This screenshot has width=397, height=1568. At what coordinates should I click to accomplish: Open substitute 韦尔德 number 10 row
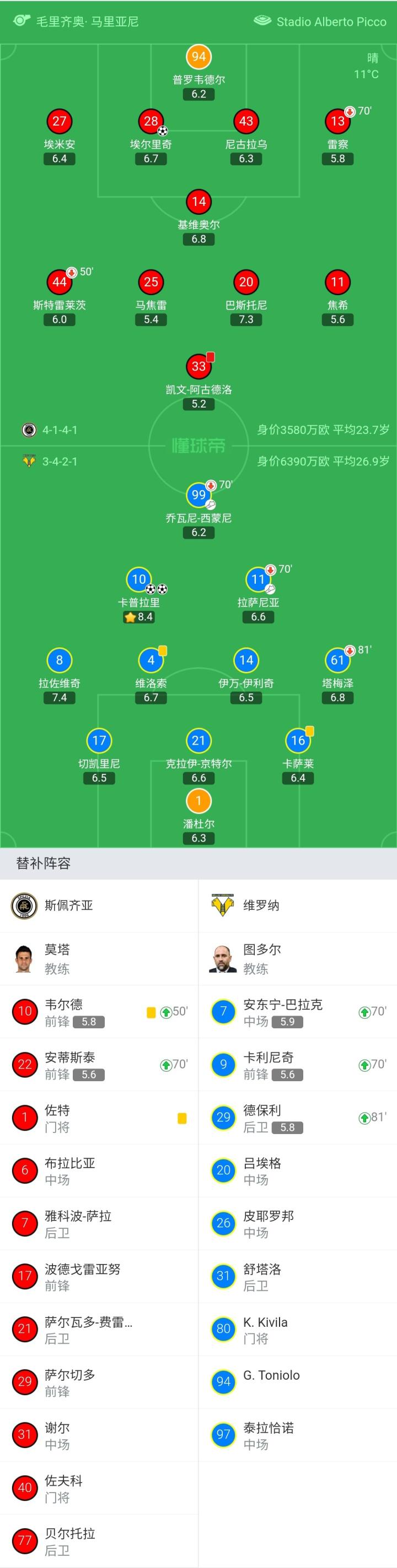click(99, 1012)
